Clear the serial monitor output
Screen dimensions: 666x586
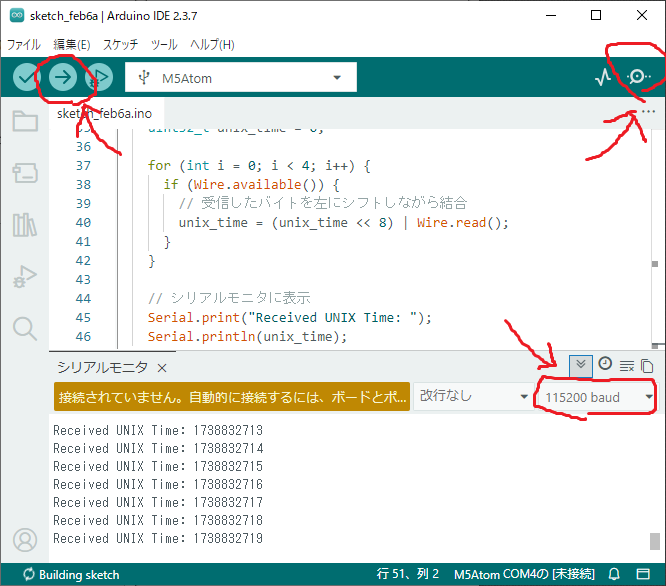(x=626, y=366)
